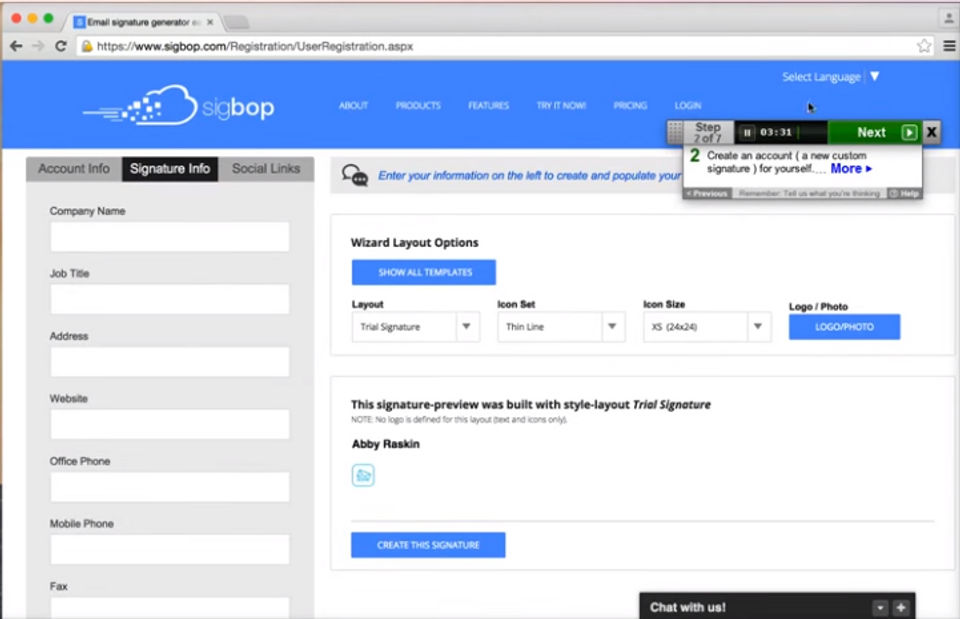Click SHOW ALL TEMPLATES button
Image resolution: width=960 pixels, height=619 pixels.
point(424,272)
